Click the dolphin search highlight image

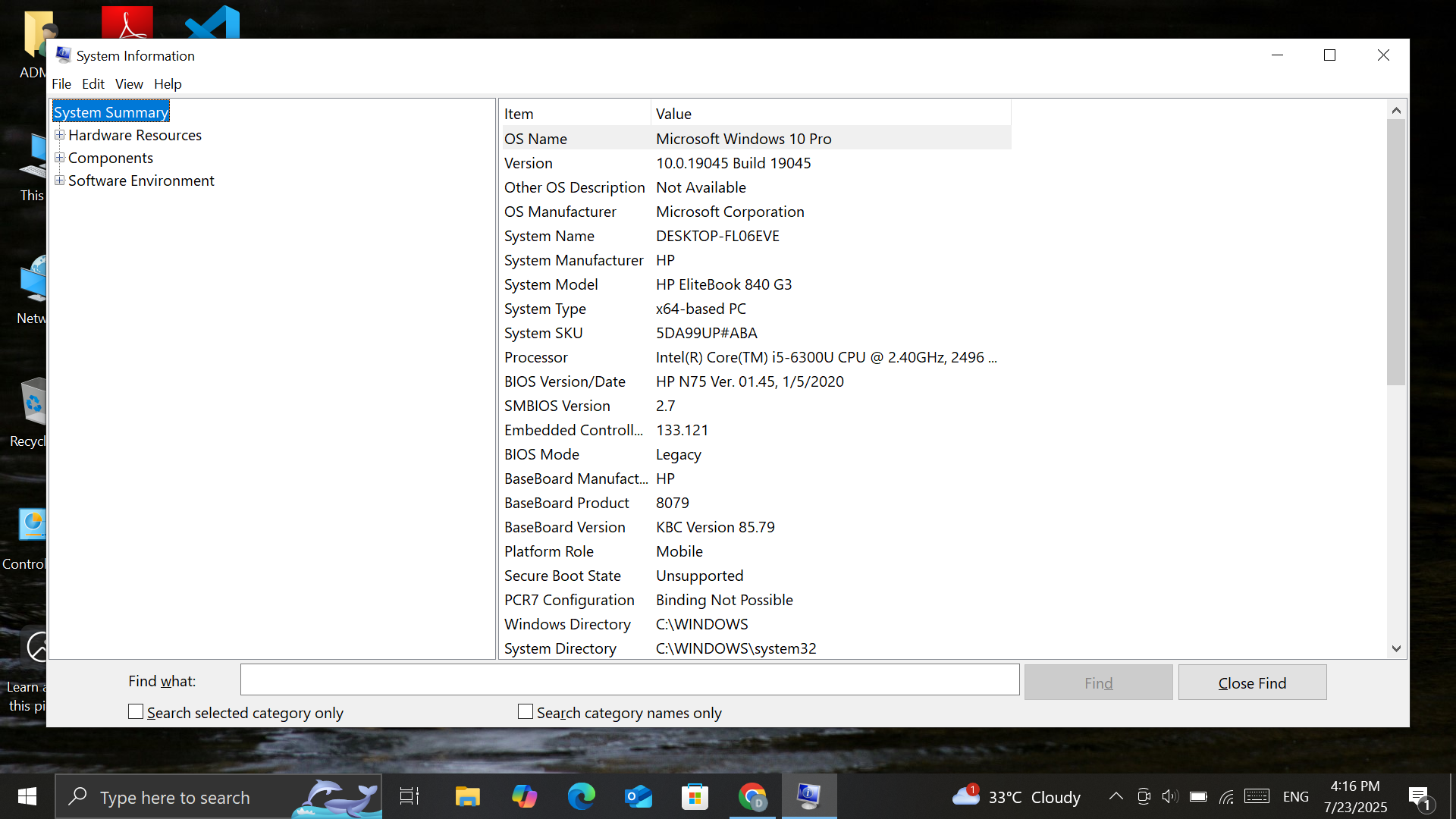[x=336, y=798]
